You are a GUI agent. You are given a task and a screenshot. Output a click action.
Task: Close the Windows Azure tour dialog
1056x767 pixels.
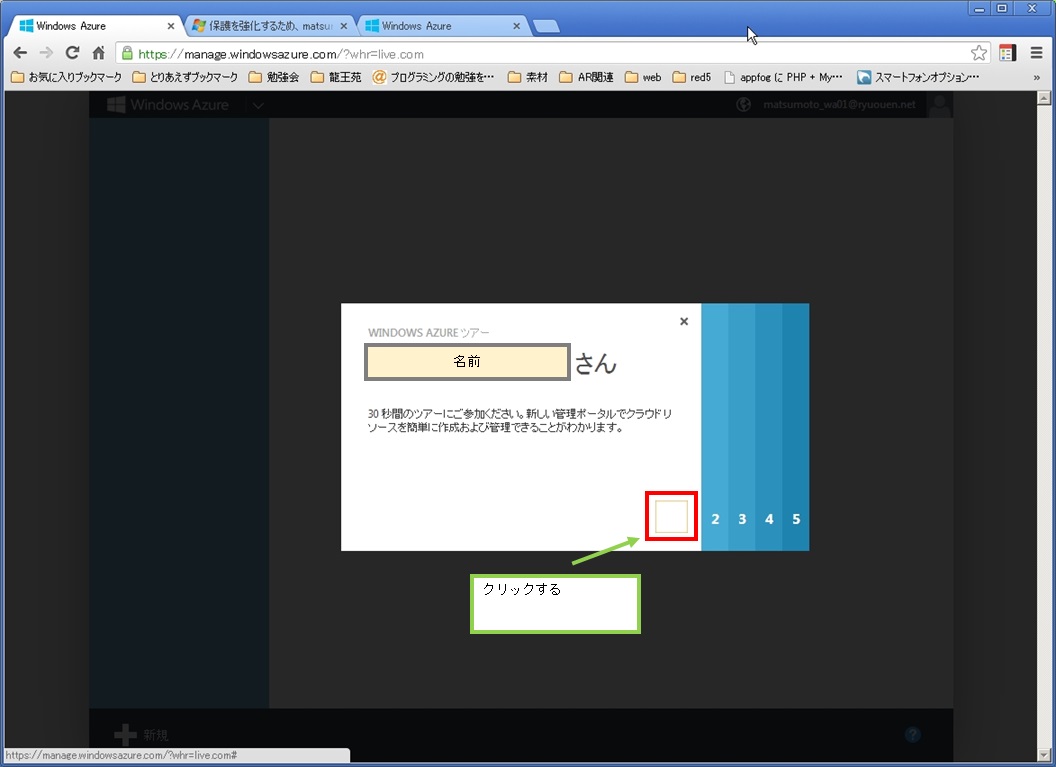684,321
